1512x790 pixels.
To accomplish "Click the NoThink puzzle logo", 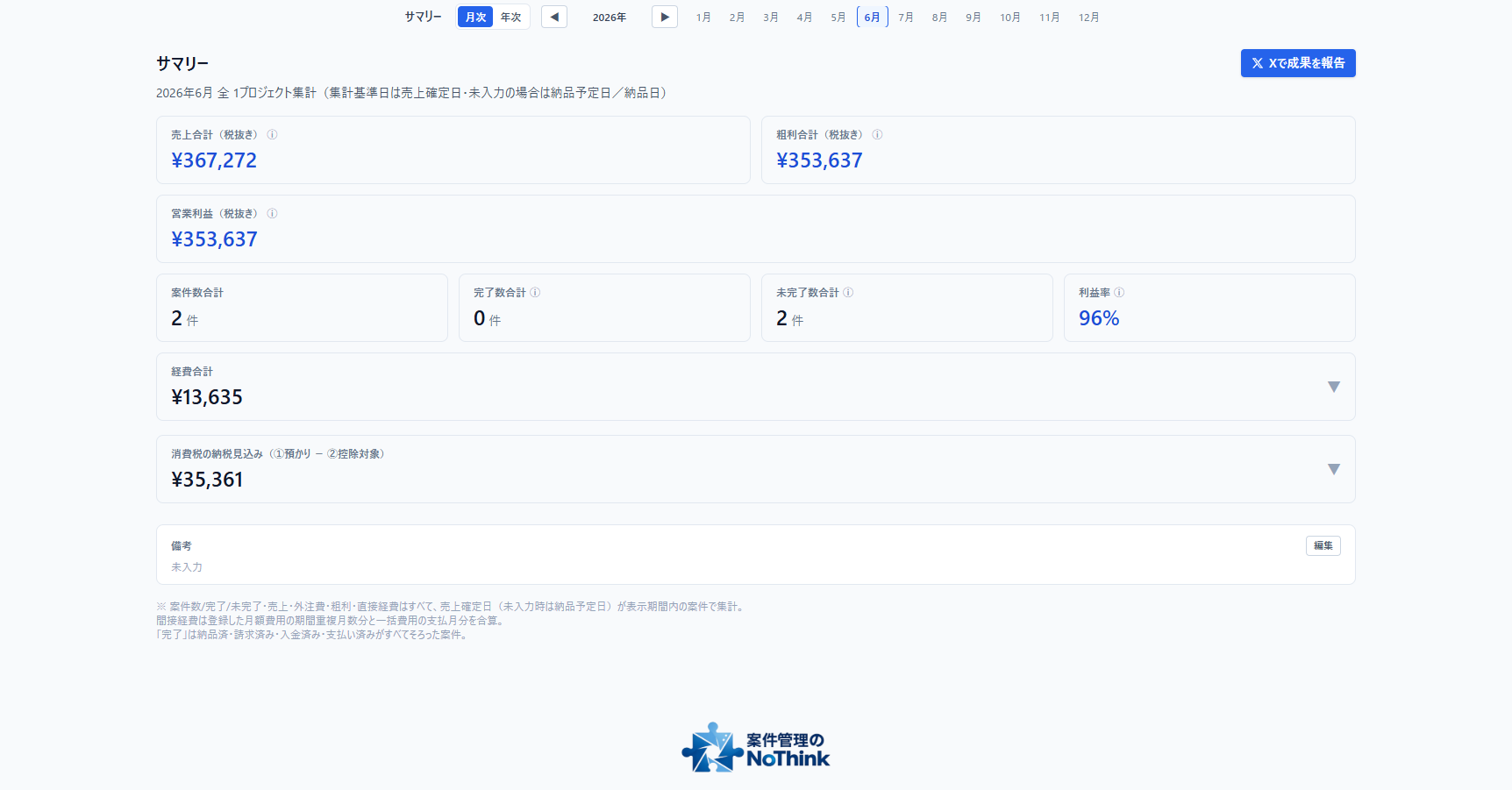I will click(756, 748).
